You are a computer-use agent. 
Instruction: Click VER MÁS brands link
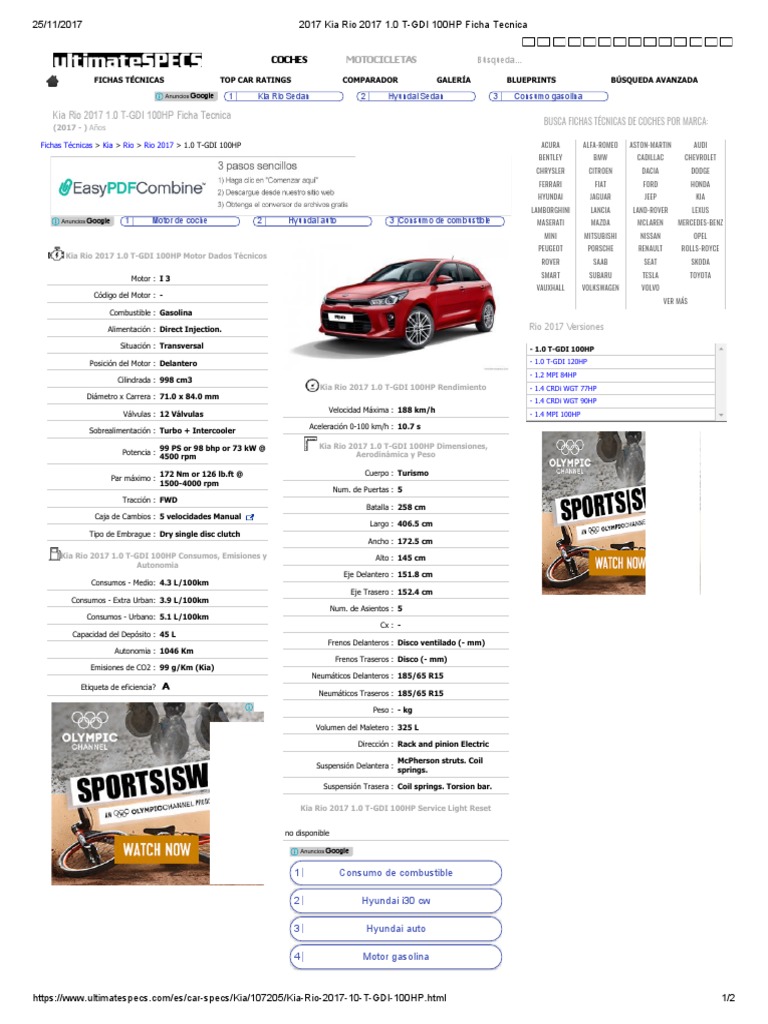point(675,301)
